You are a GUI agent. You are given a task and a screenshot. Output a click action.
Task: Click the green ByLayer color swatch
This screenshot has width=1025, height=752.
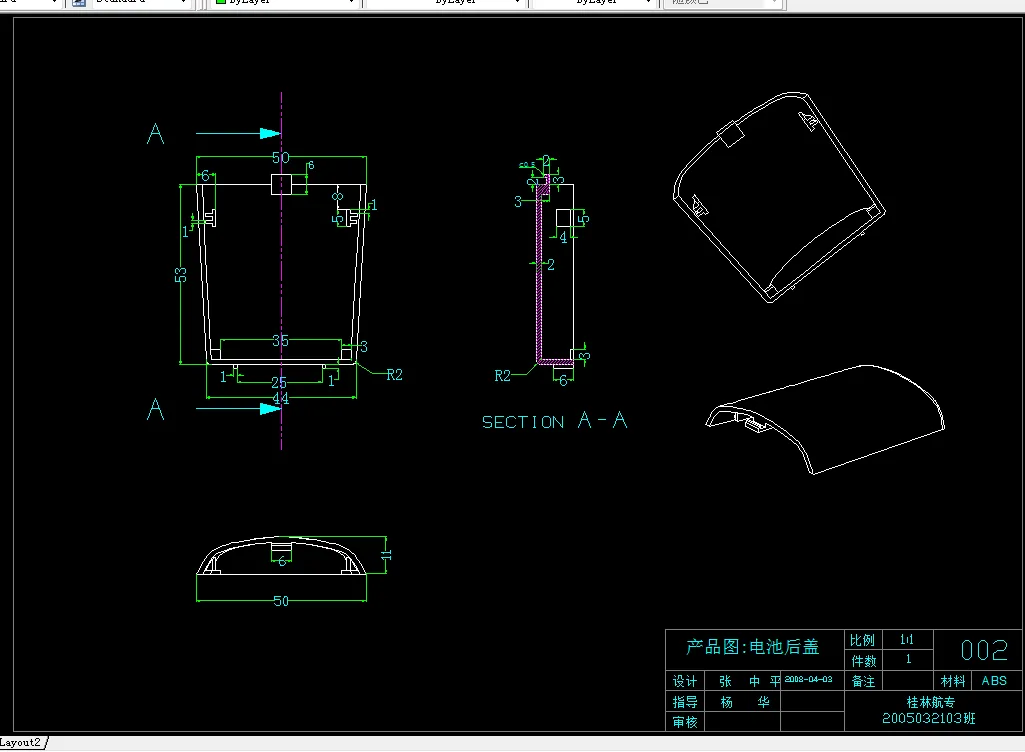coord(219,3)
